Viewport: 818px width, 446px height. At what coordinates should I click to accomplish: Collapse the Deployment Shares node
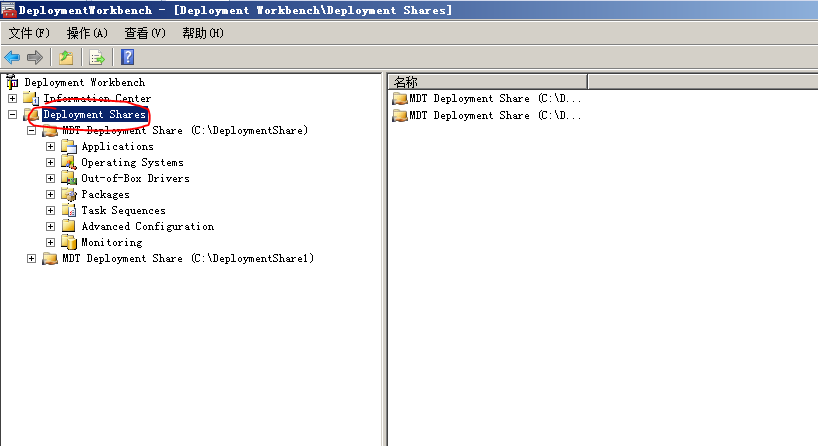point(13,114)
